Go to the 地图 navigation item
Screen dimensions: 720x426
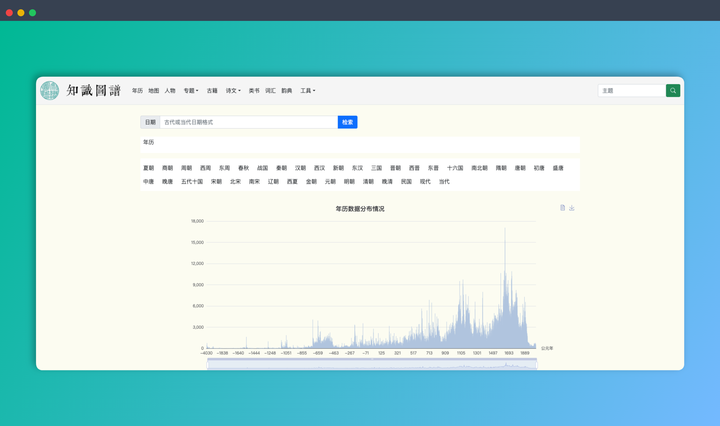tap(154, 91)
